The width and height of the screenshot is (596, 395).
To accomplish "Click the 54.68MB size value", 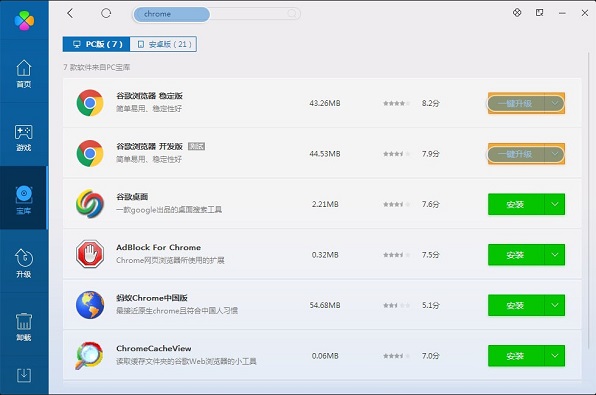I will click(325, 305).
